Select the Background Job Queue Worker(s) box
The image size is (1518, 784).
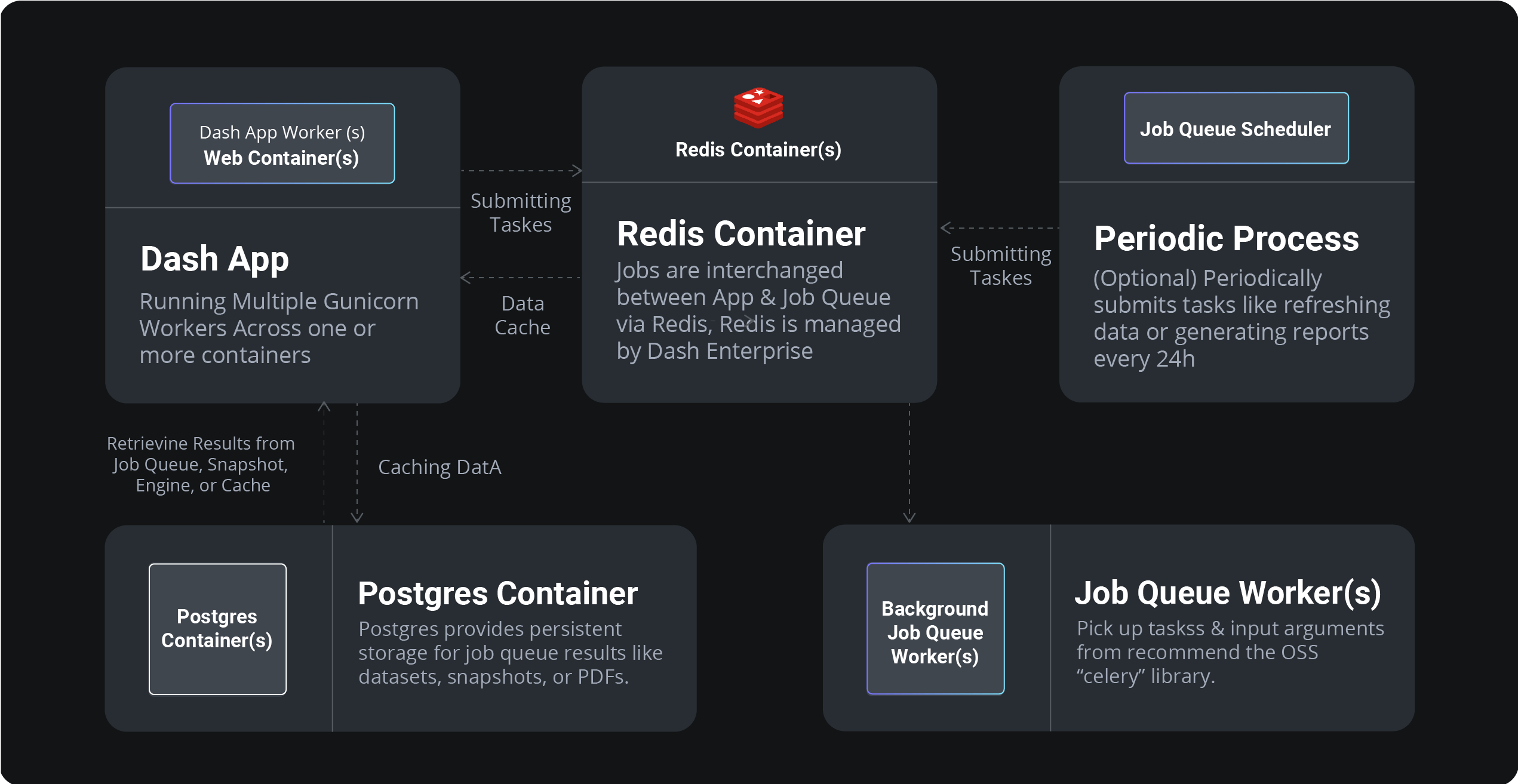click(935, 629)
